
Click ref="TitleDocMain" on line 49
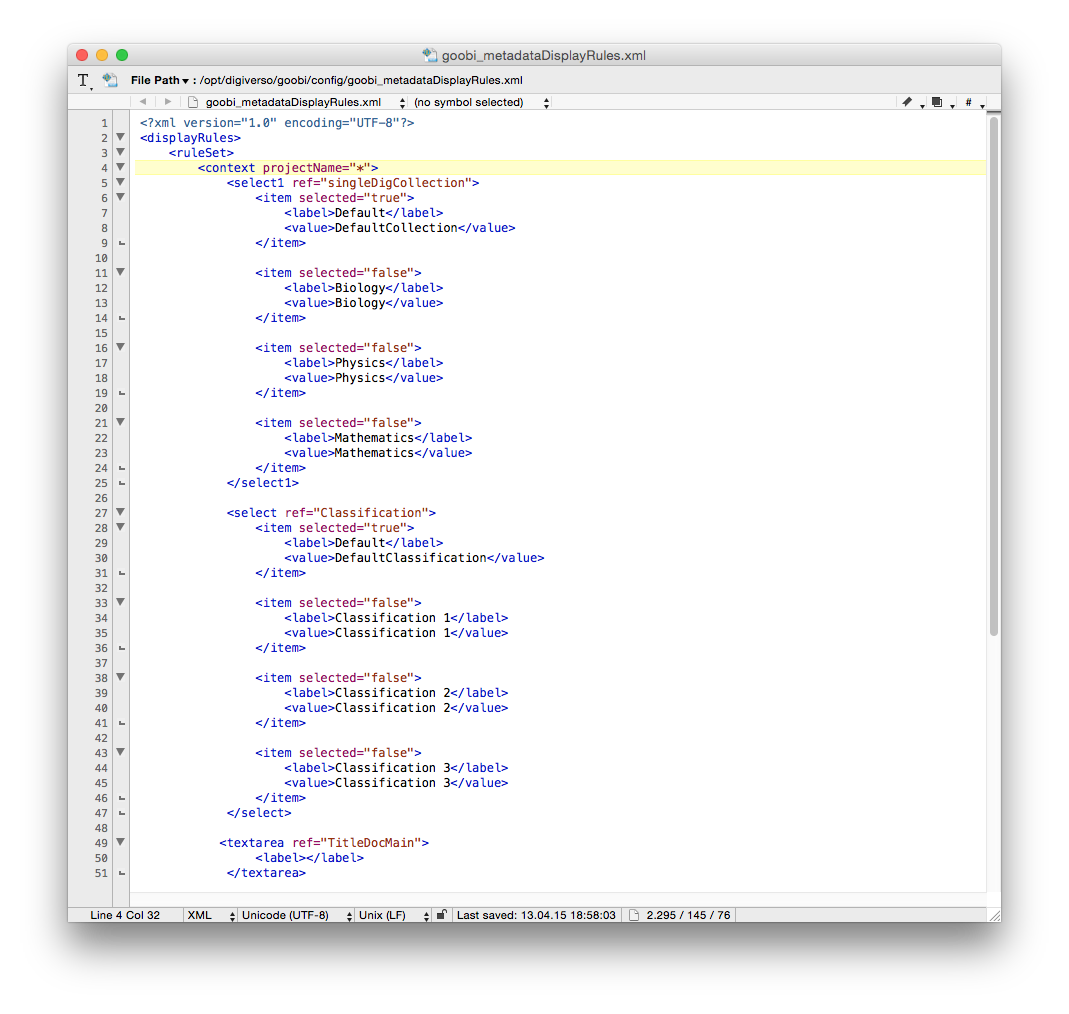pyautogui.click(x=357, y=843)
